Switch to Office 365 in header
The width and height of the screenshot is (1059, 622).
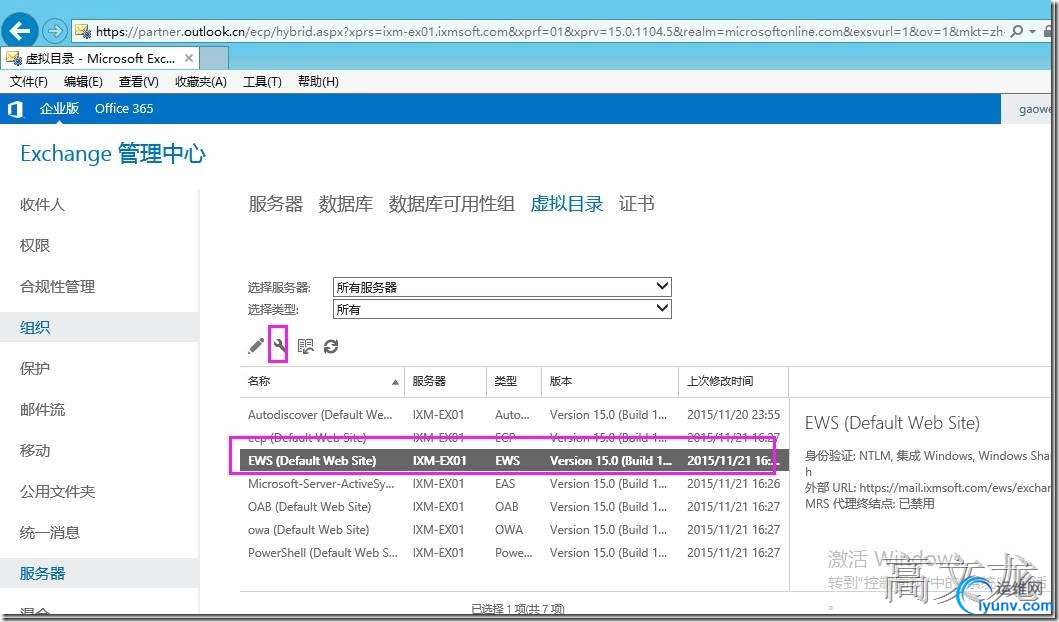(x=124, y=109)
